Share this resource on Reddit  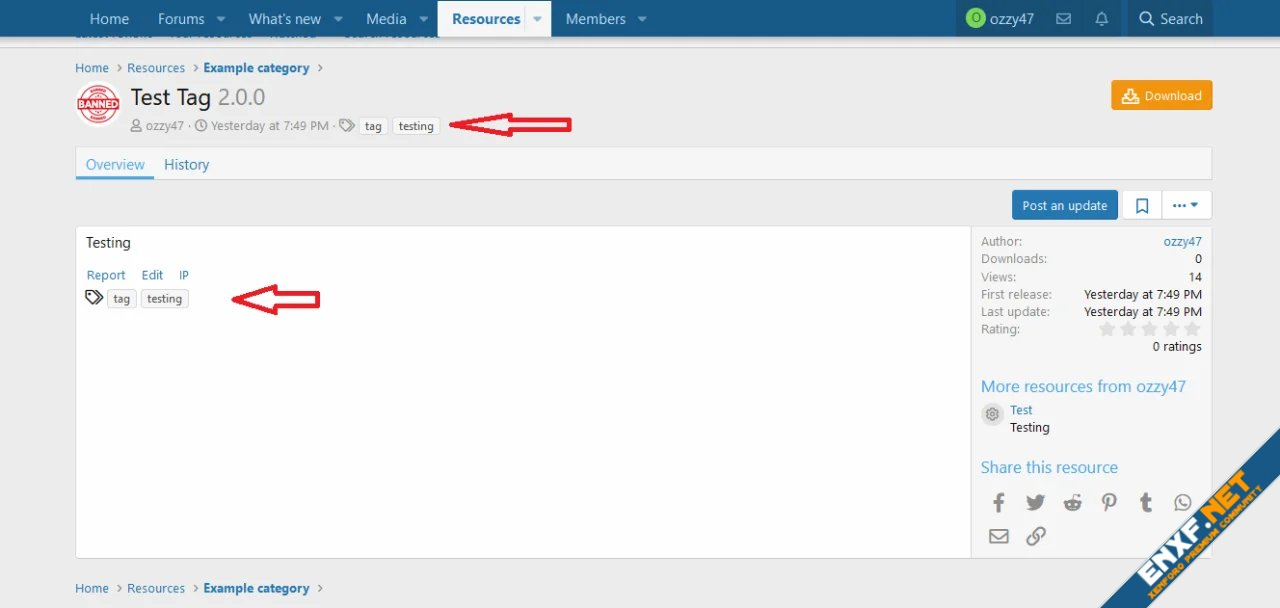[x=1072, y=503]
